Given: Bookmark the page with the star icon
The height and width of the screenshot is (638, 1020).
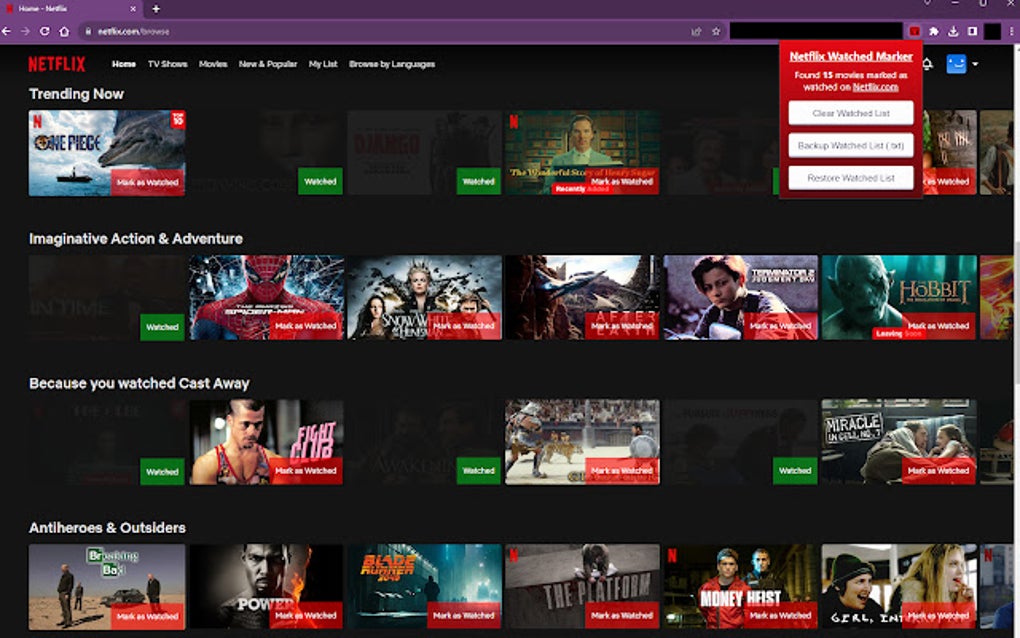Looking at the screenshot, I should coord(714,31).
